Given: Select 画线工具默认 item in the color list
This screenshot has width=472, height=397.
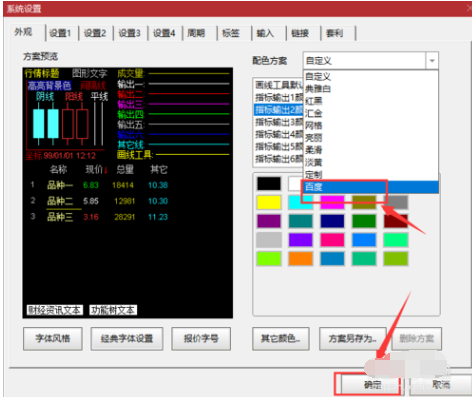Looking at the screenshot, I should click(x=279, y=85).
